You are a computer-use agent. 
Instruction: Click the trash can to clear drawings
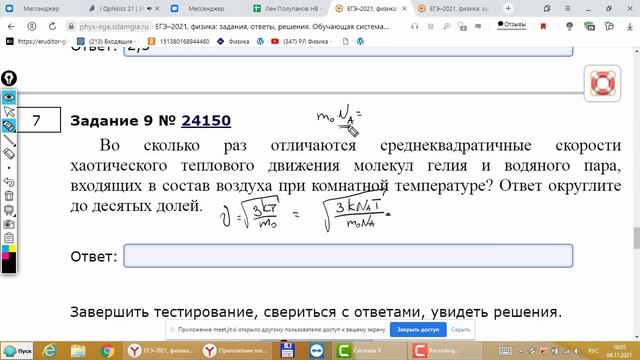(9, 196)
